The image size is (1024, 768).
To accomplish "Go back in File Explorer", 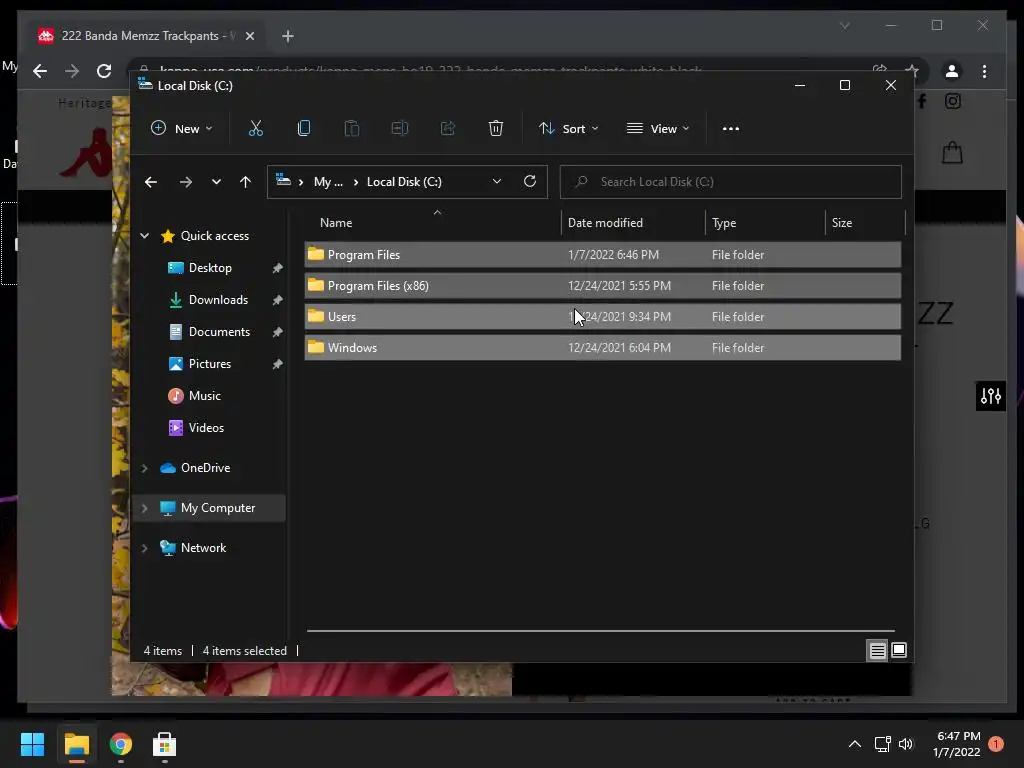I will coord(151,182).
